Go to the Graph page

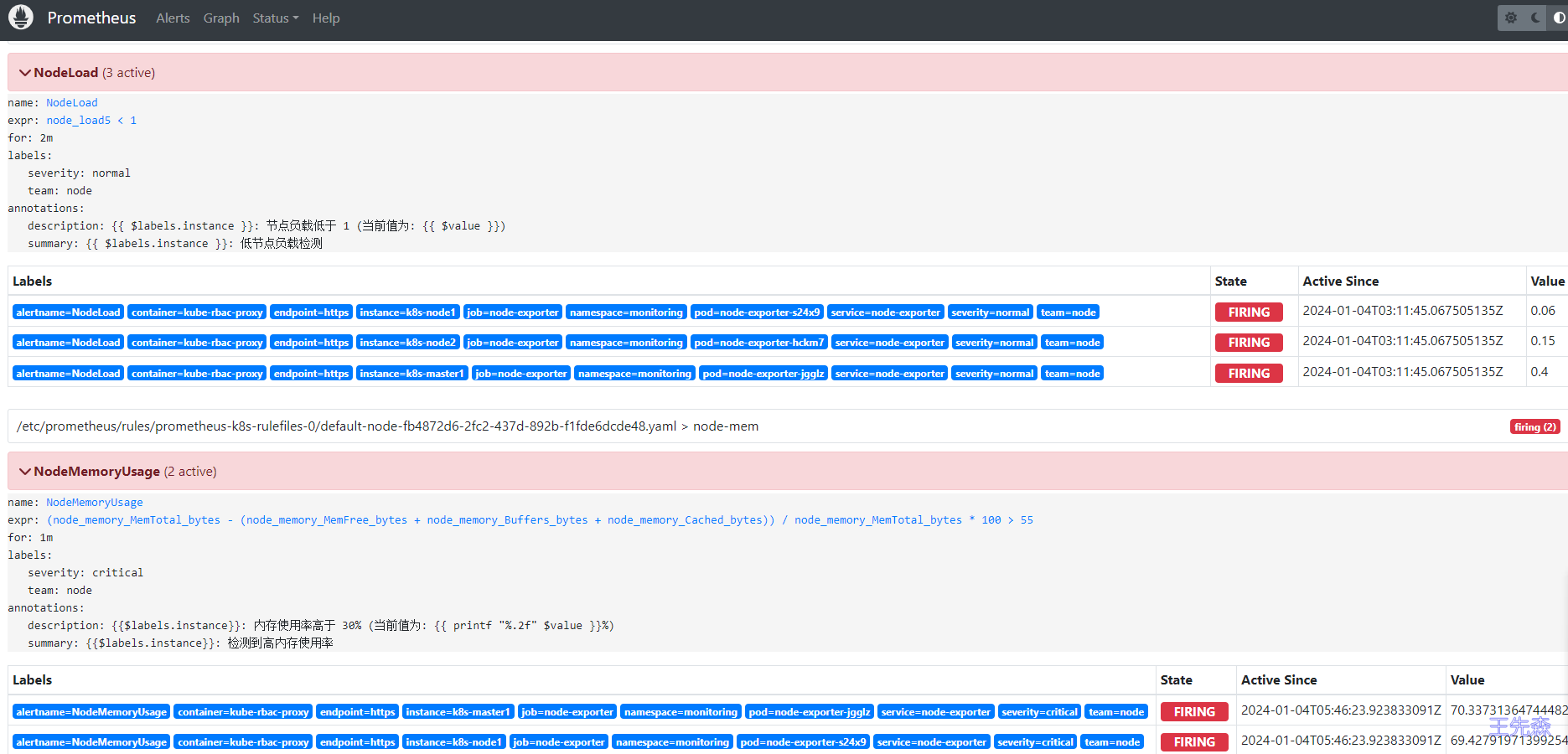click(x=221, y=18)
